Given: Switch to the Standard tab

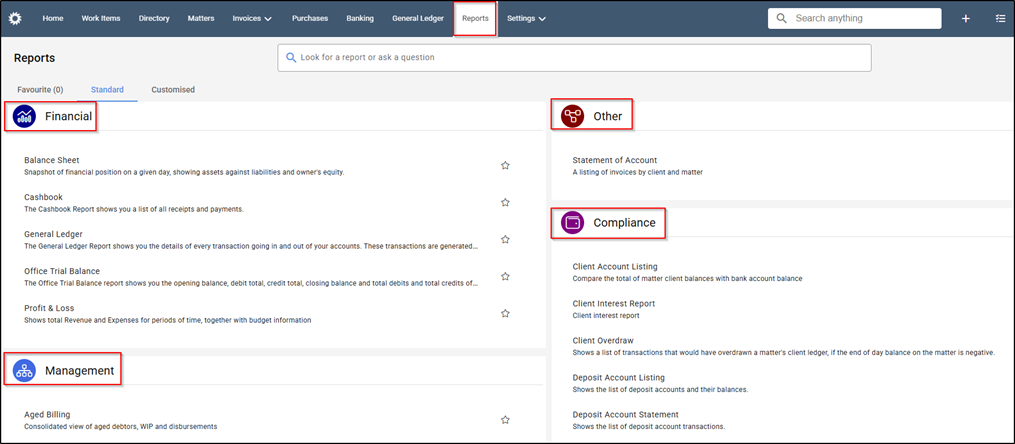Looking at the screenshot, I should point(107,90).
